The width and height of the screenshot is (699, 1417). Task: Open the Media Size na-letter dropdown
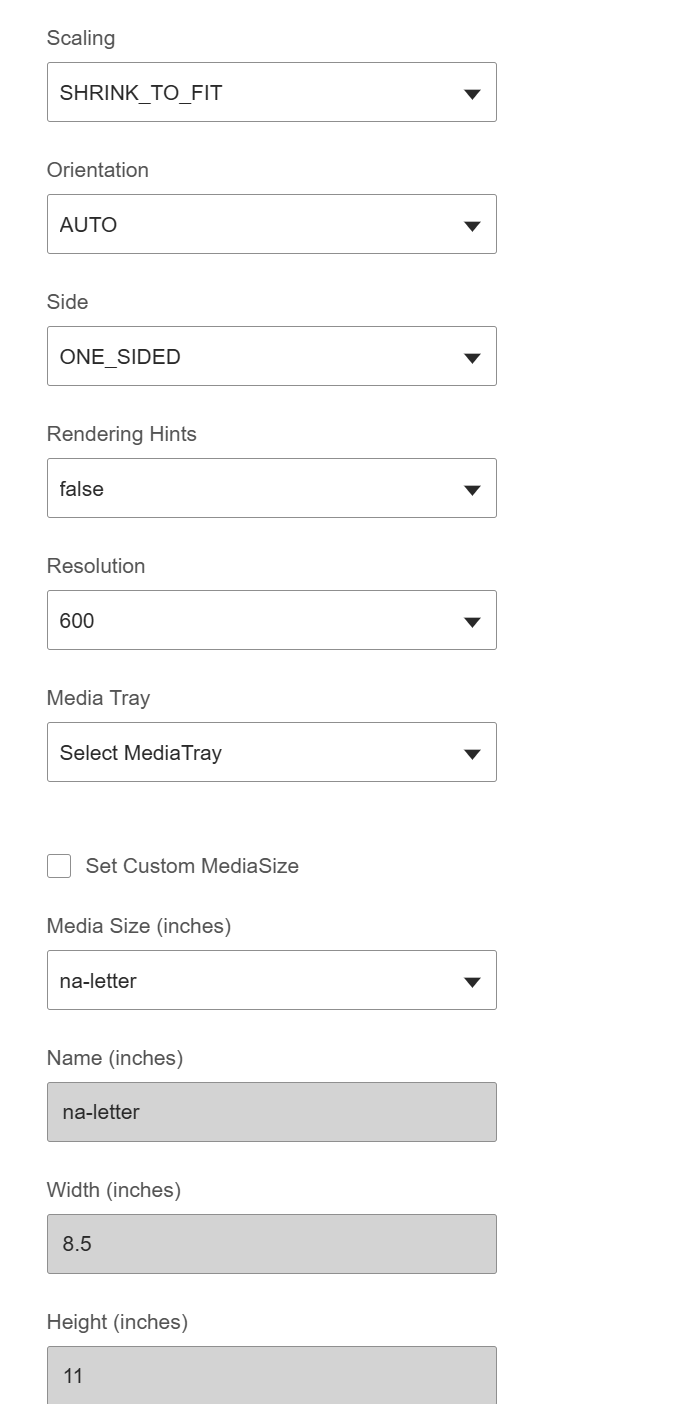pos(250,981)
